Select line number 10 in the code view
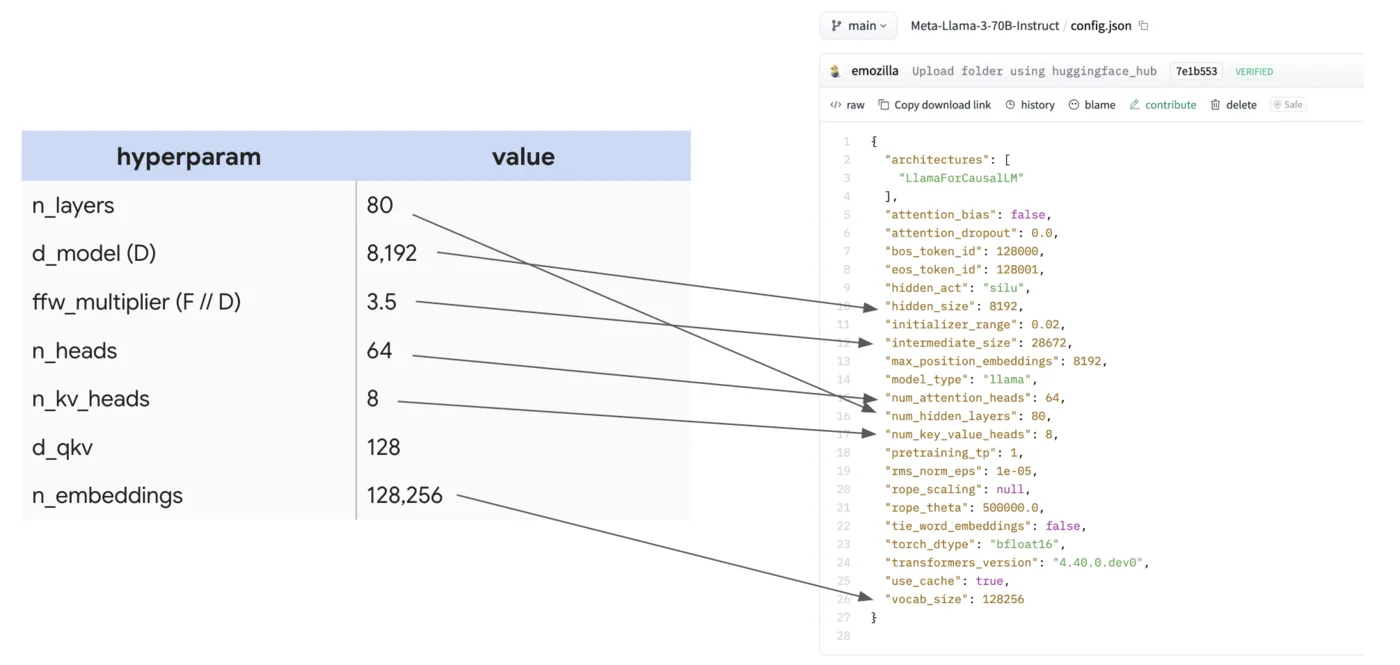 tap(845, 306)
